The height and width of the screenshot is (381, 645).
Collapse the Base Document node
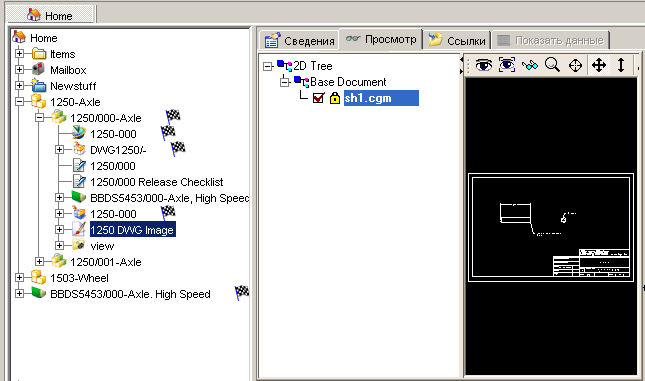tap(284, 82)
